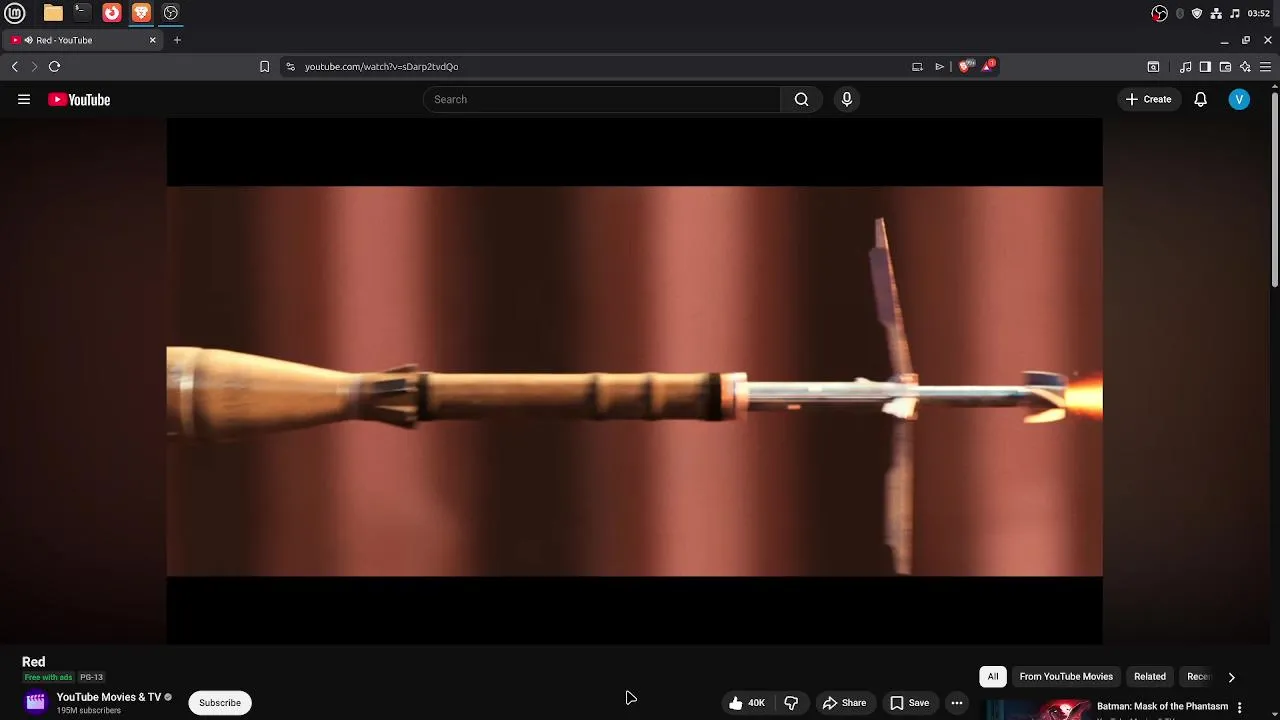Click the video player to pause
Screen dimensions: 1280x720
click(634, 381)
